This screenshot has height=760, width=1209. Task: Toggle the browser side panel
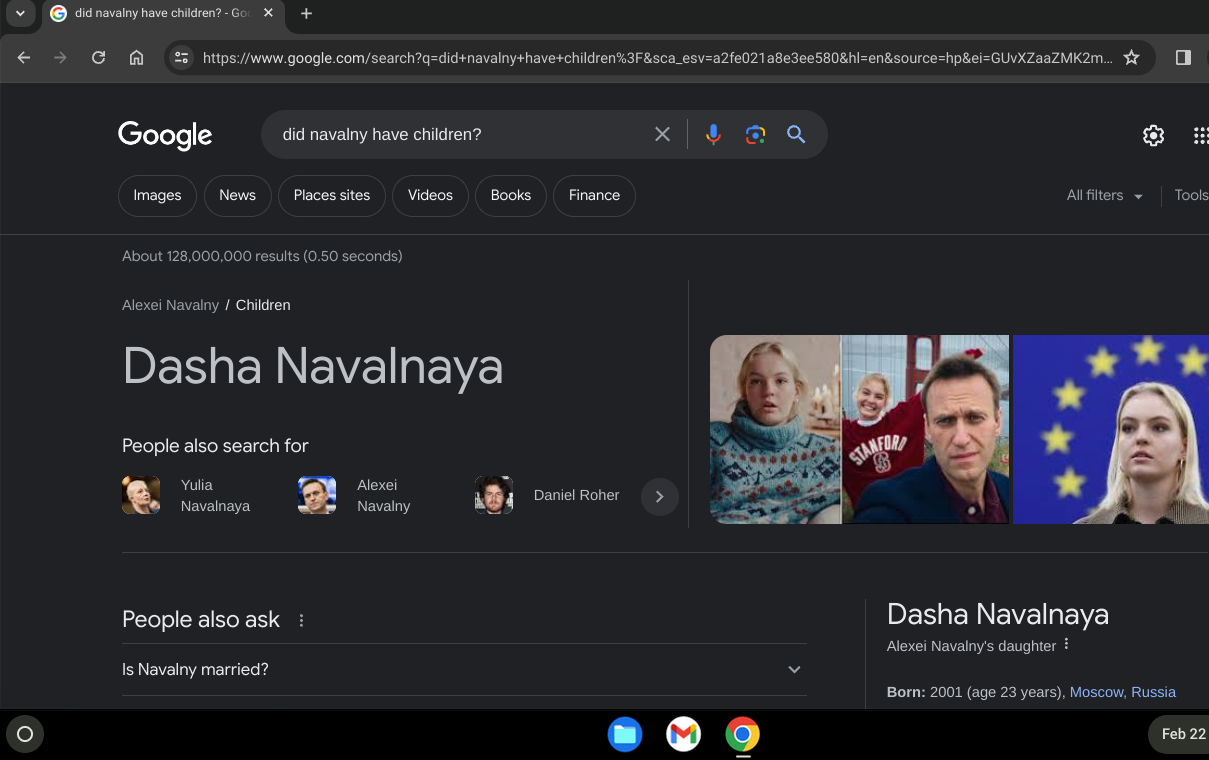(x=1183, y=57)
